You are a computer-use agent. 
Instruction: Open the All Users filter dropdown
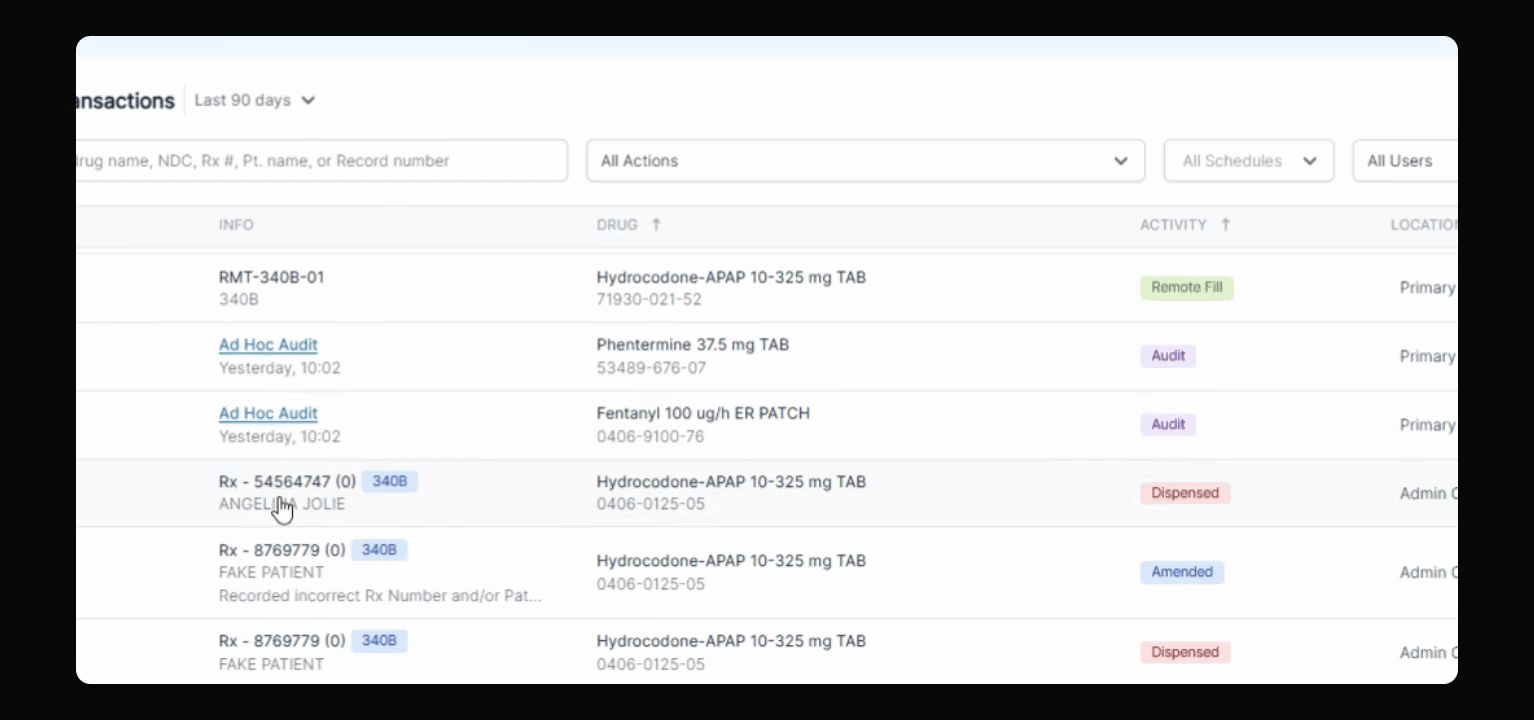[1405, 161]
